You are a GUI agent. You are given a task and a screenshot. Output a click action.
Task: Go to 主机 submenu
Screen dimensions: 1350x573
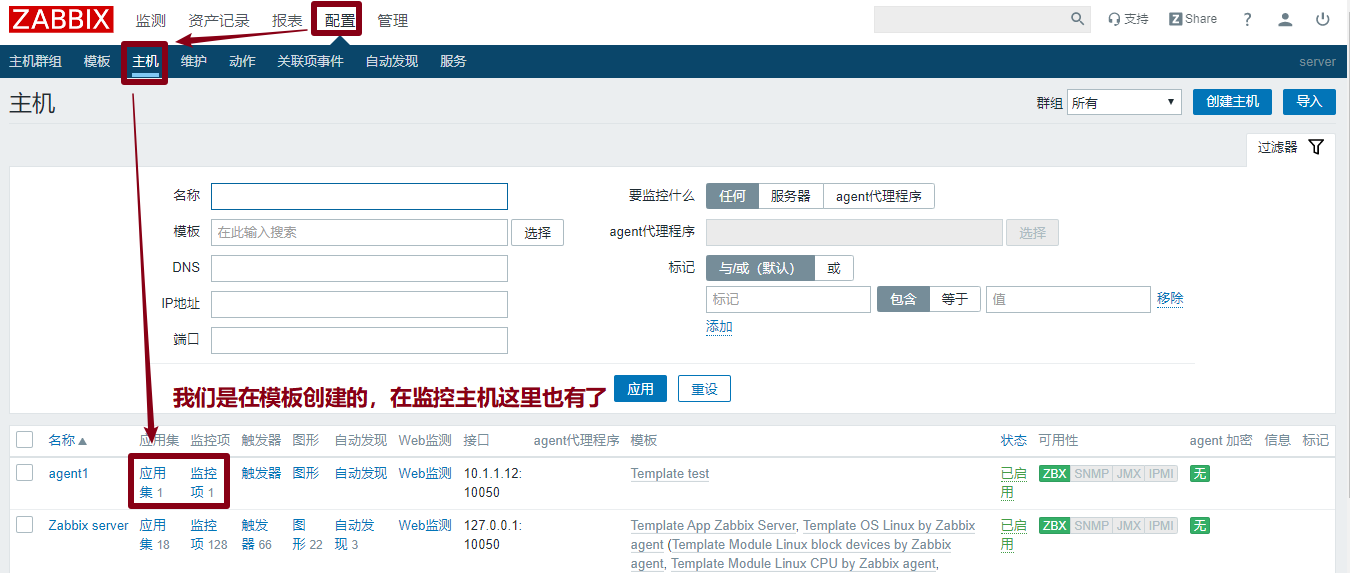coord(145,61)
